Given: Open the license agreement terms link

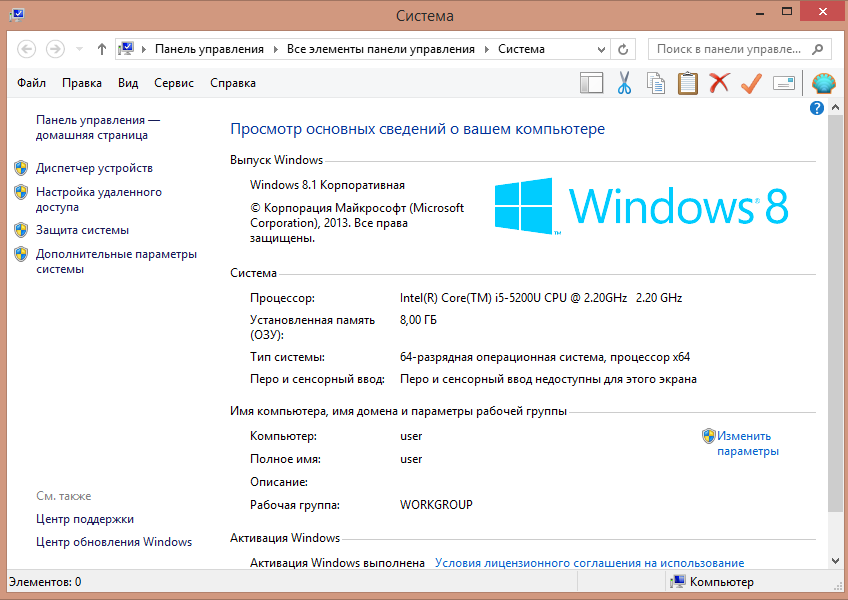Looking at the screenshot, I should (x=589, y=563).
